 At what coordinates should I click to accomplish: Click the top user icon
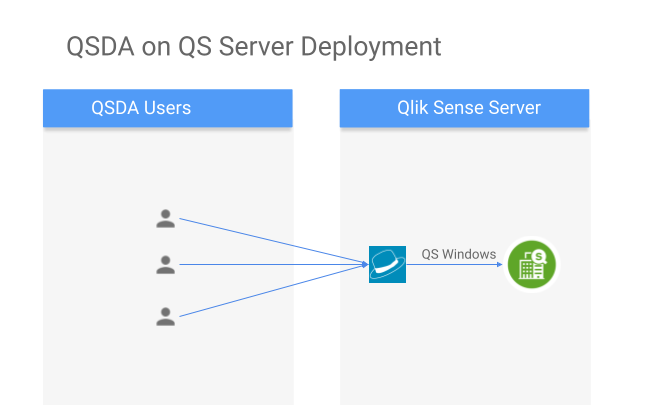166,217
